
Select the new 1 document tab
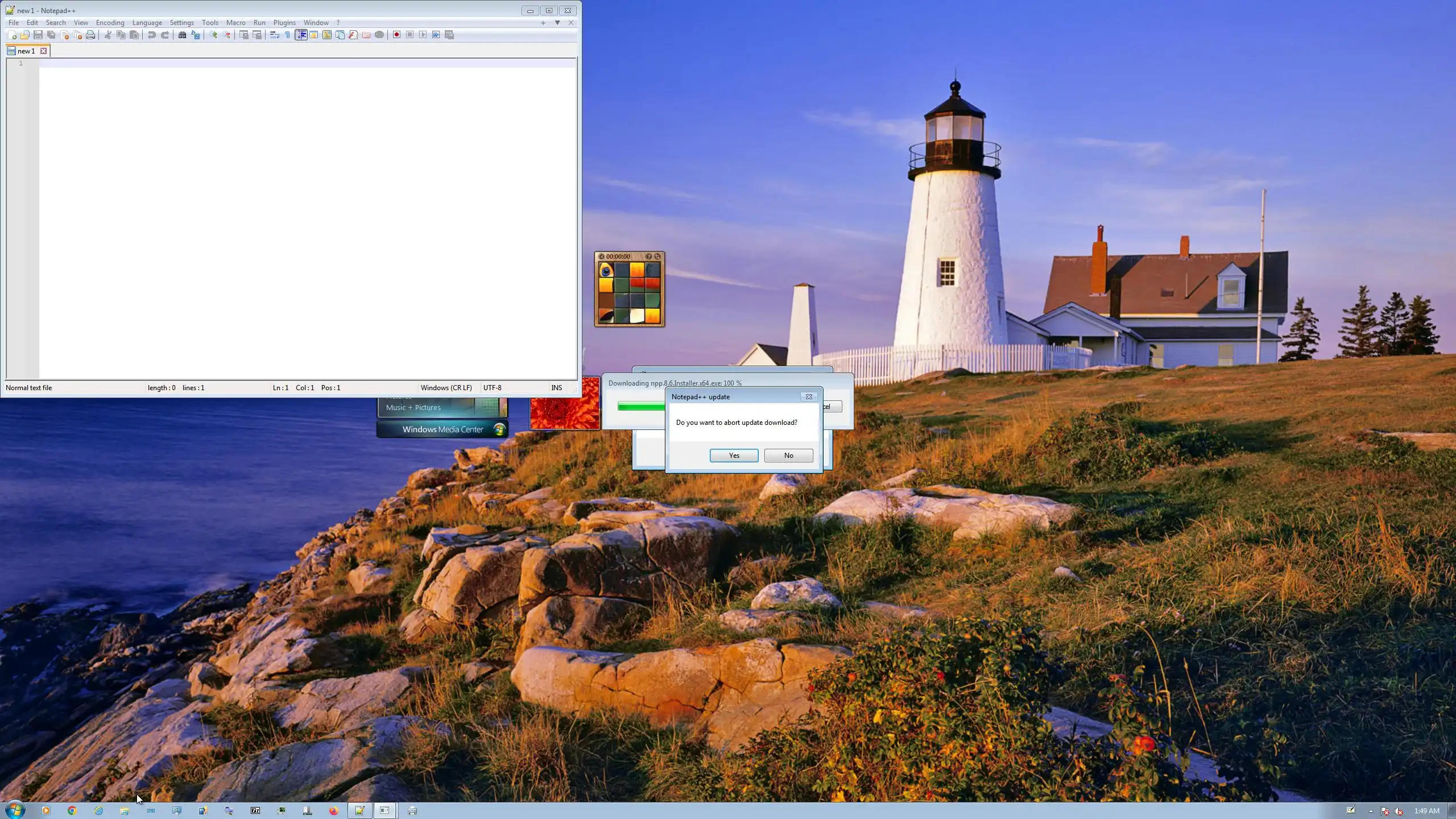[x=26, y=51]
